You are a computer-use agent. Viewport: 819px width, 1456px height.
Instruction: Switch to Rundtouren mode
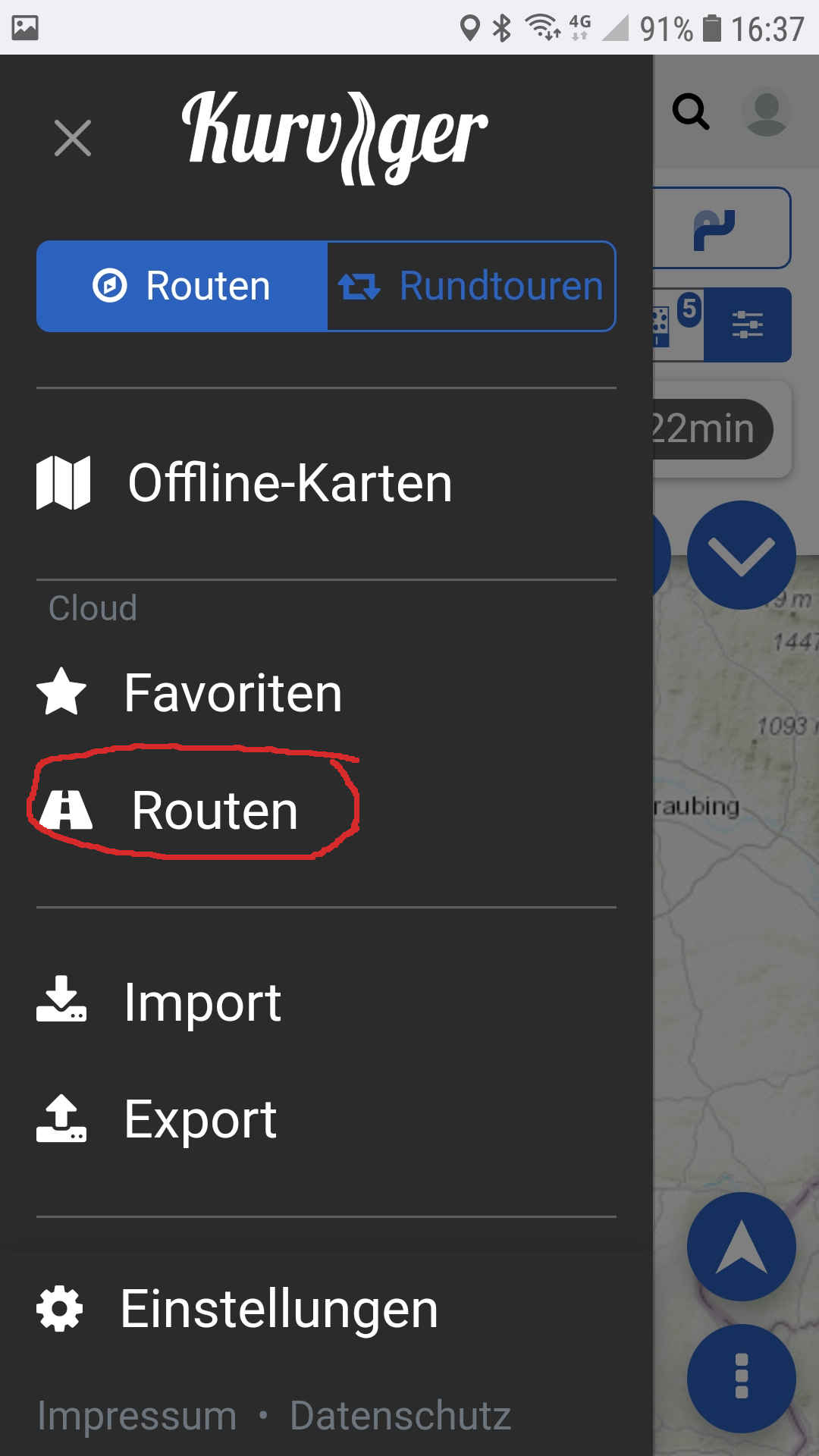coord(471,286)
